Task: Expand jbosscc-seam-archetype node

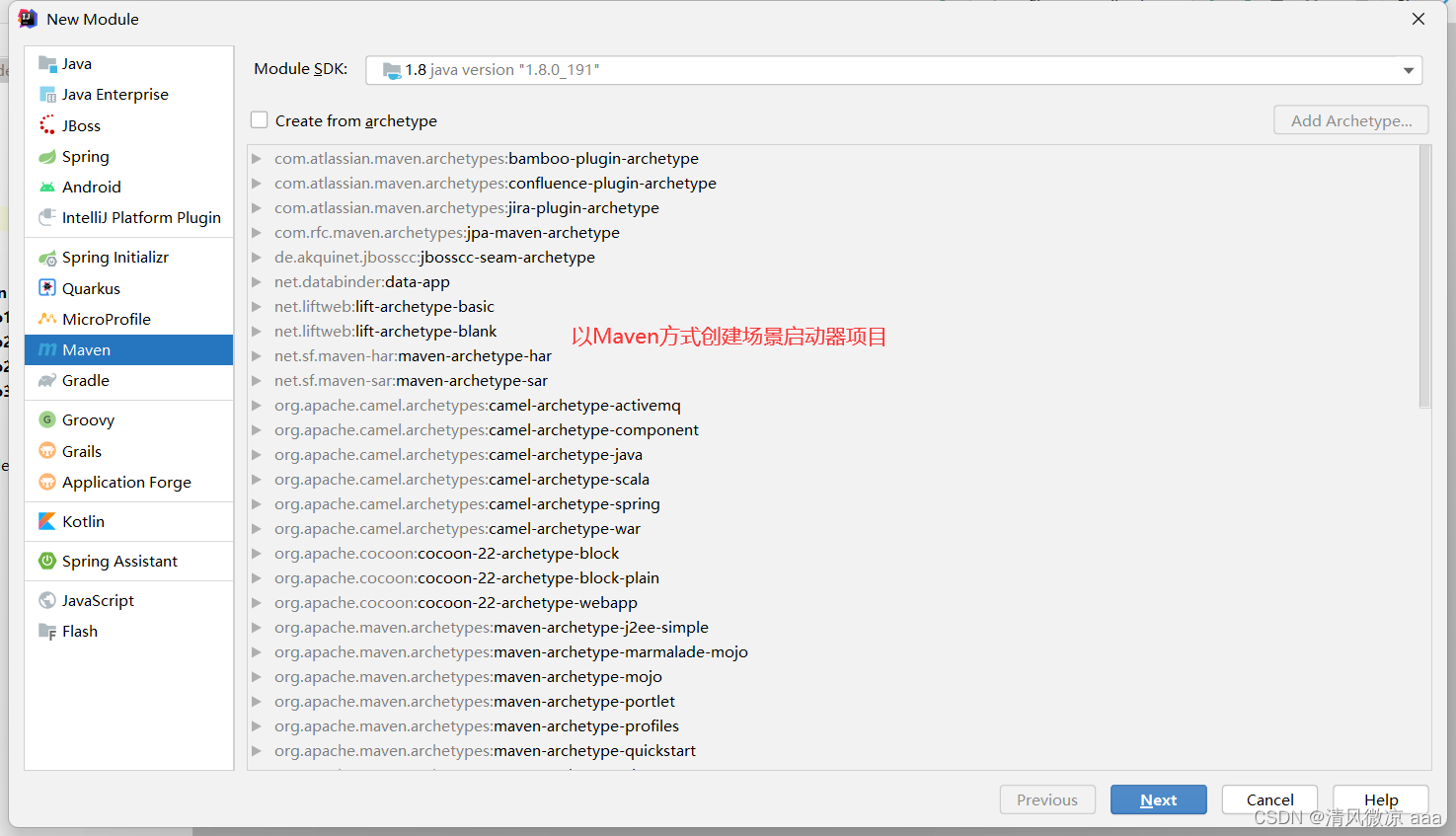Action: (257, 257)
